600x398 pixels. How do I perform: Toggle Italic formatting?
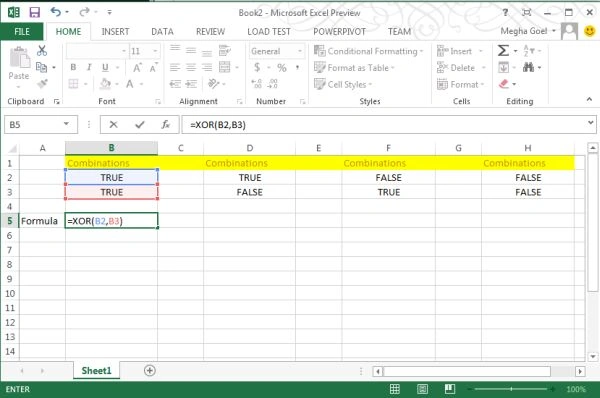click(89, 67)
